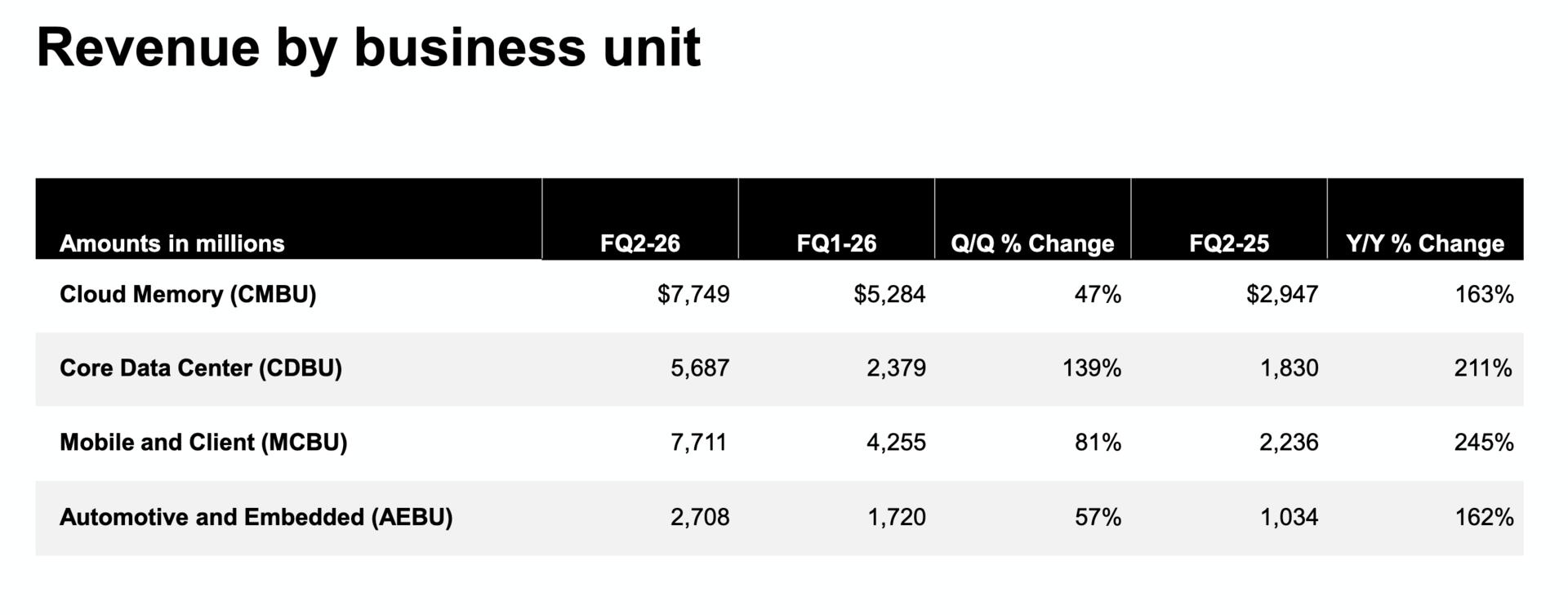Screen dimensions: 1568x615
Task: Click the 7,711 Mobile and Client value
Action: pos(698,443)
